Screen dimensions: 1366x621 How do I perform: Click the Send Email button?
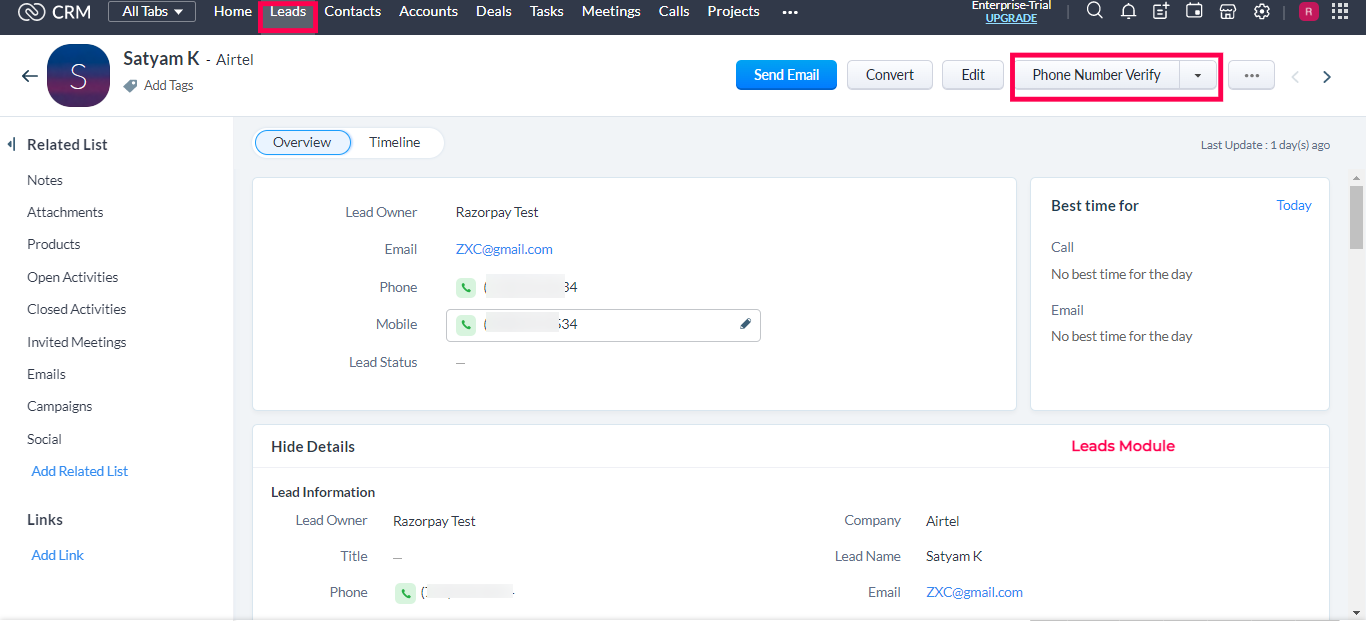point(786,75)
